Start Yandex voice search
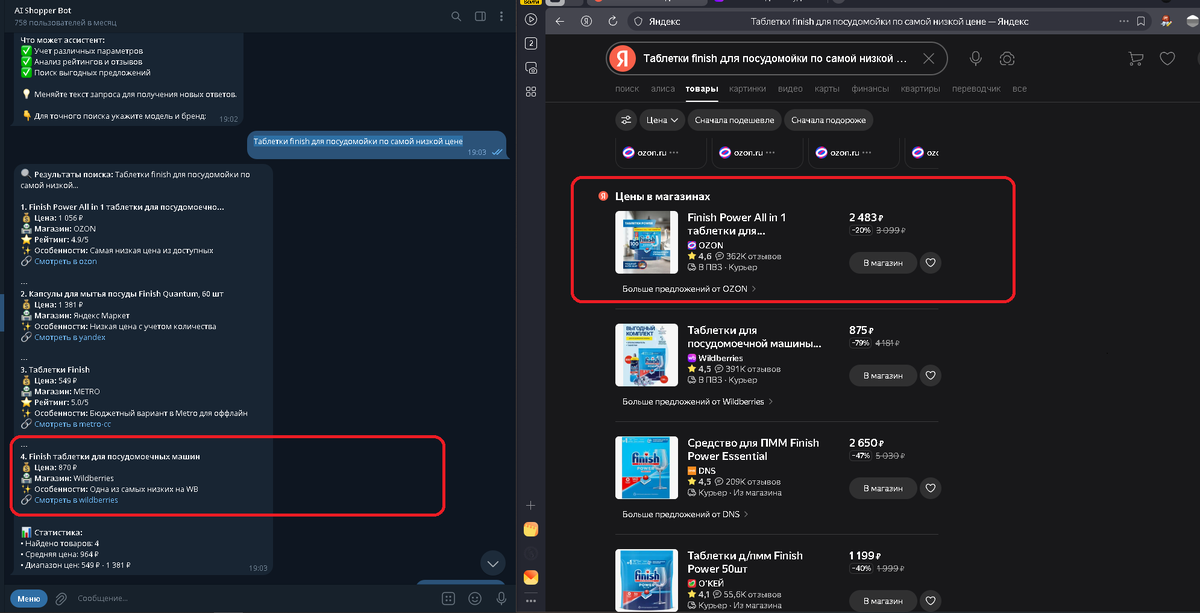1200x613 pixels. point(975,59)
